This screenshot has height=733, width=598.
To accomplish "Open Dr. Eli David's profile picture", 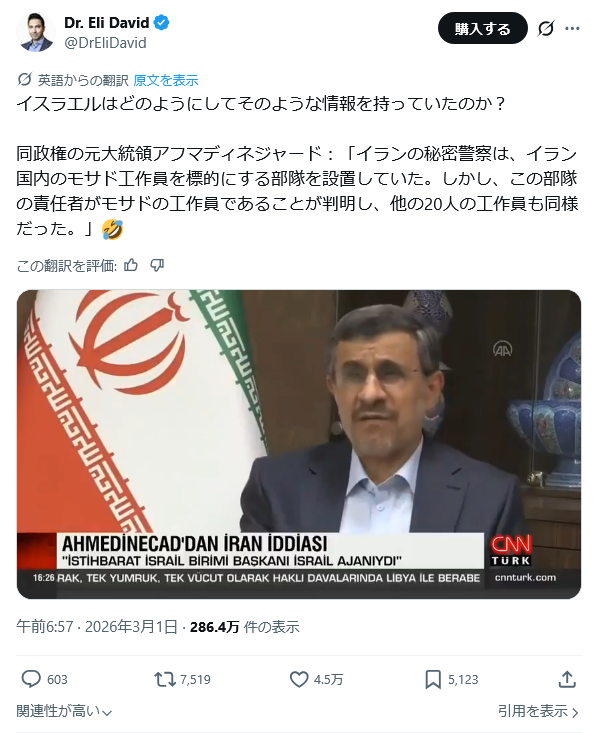I will (36, 32).
